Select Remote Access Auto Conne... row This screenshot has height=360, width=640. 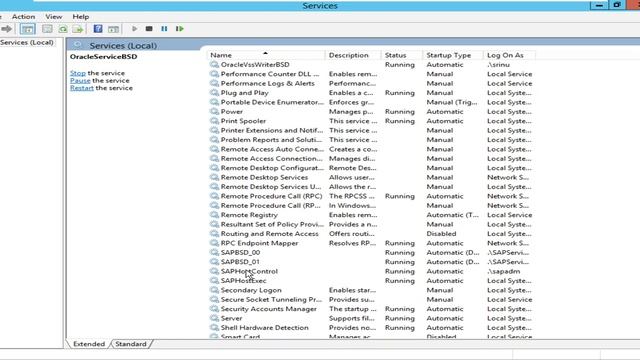371,149
